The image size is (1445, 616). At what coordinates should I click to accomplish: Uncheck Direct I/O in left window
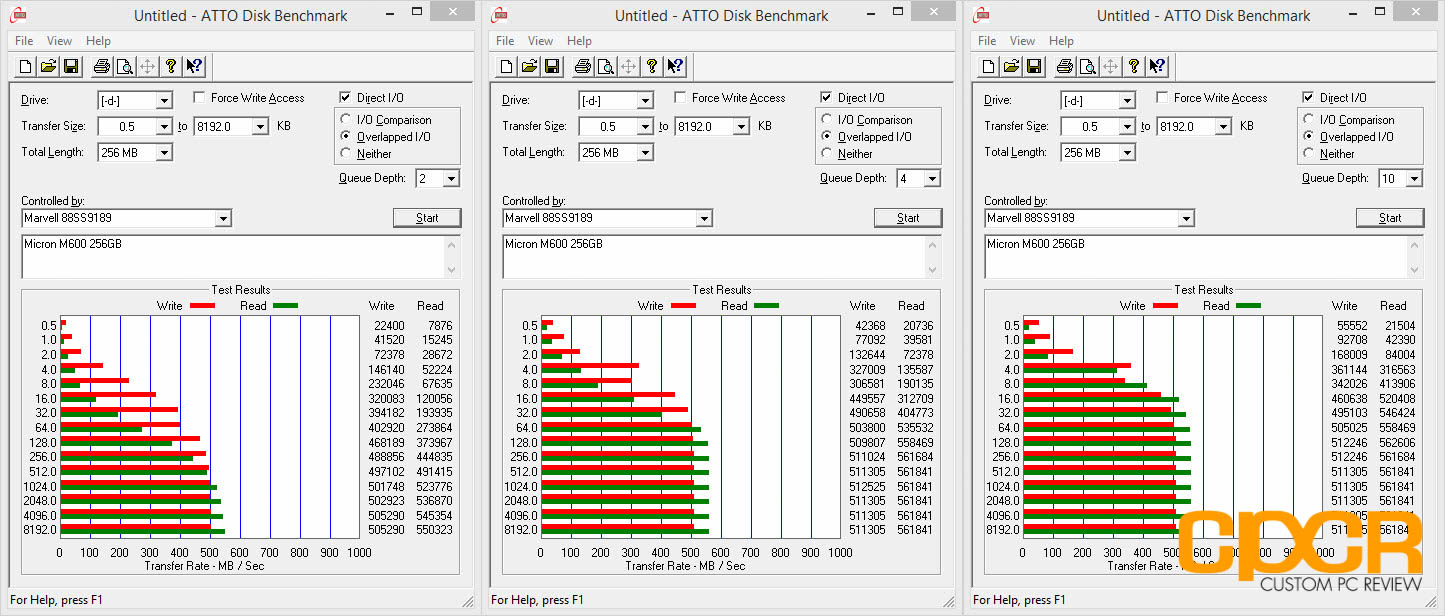click(346, 98)
